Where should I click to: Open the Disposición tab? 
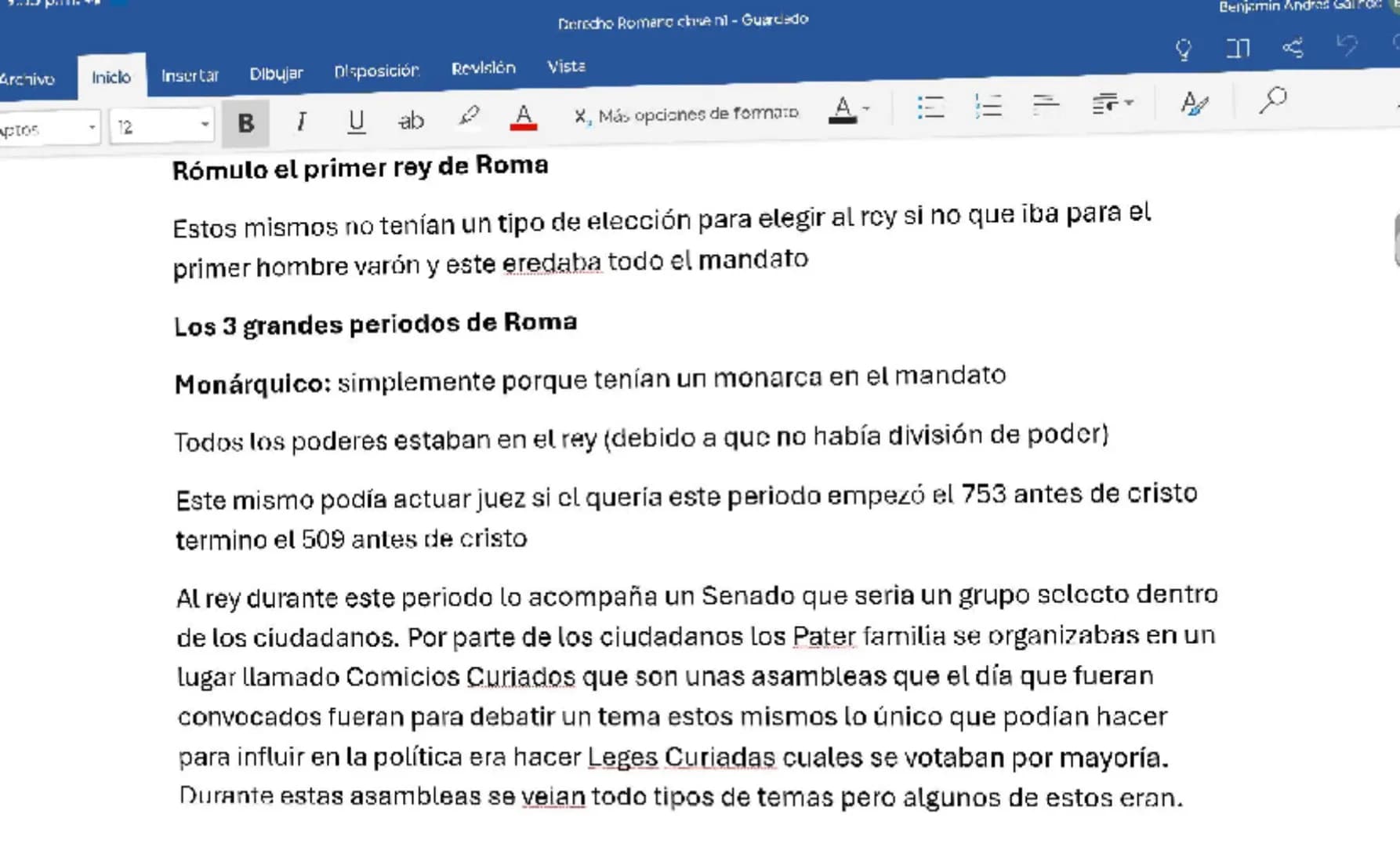click(376, 71)
